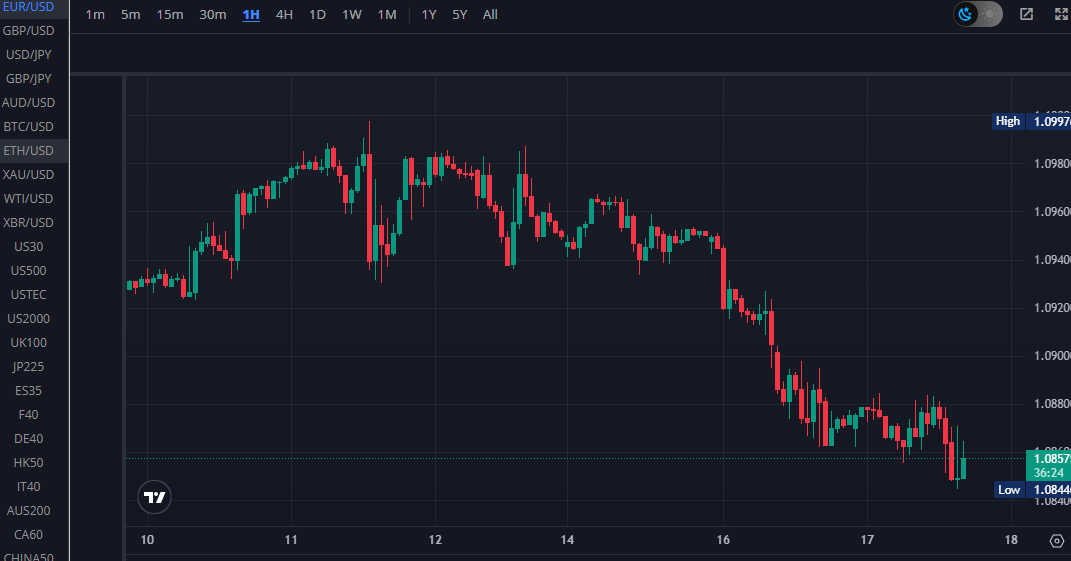This screenshot has height=561, width=1071.
Task: Load the XAU/USD gold chart
Action: tap(28, 174)
